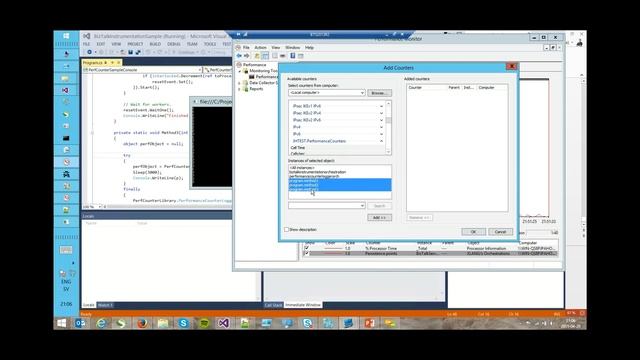Click the Visual Studio icon in left sidebar
The width and height of the screenshot is (640, 360).
pyautogui.click(x=66, y=90)
